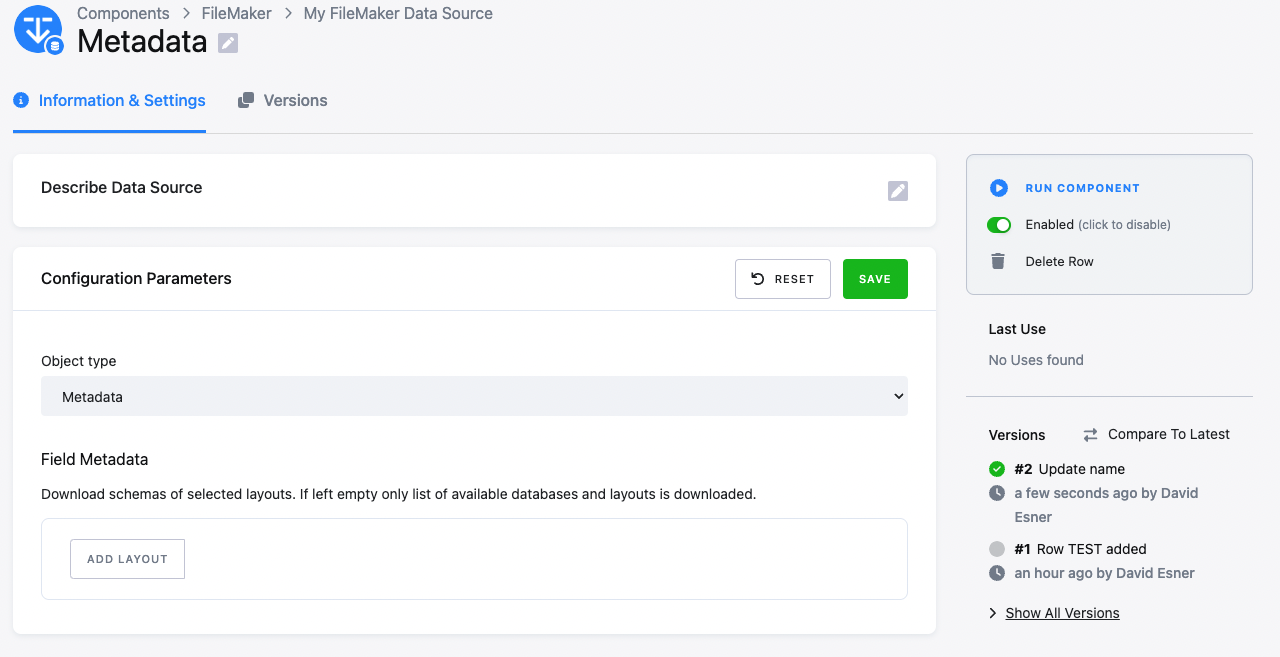Save the configuration parameters

[875, 279]
